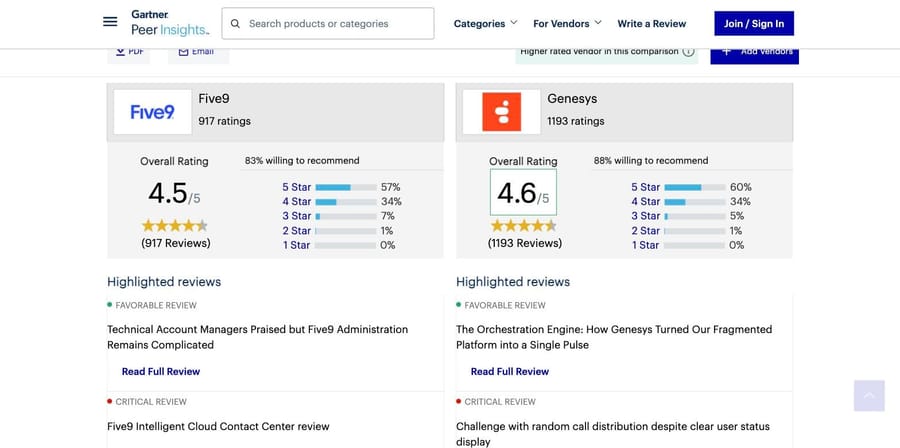Filter Genesys reviews by 3 Star

pyautogui.click(x=646, y=216)
